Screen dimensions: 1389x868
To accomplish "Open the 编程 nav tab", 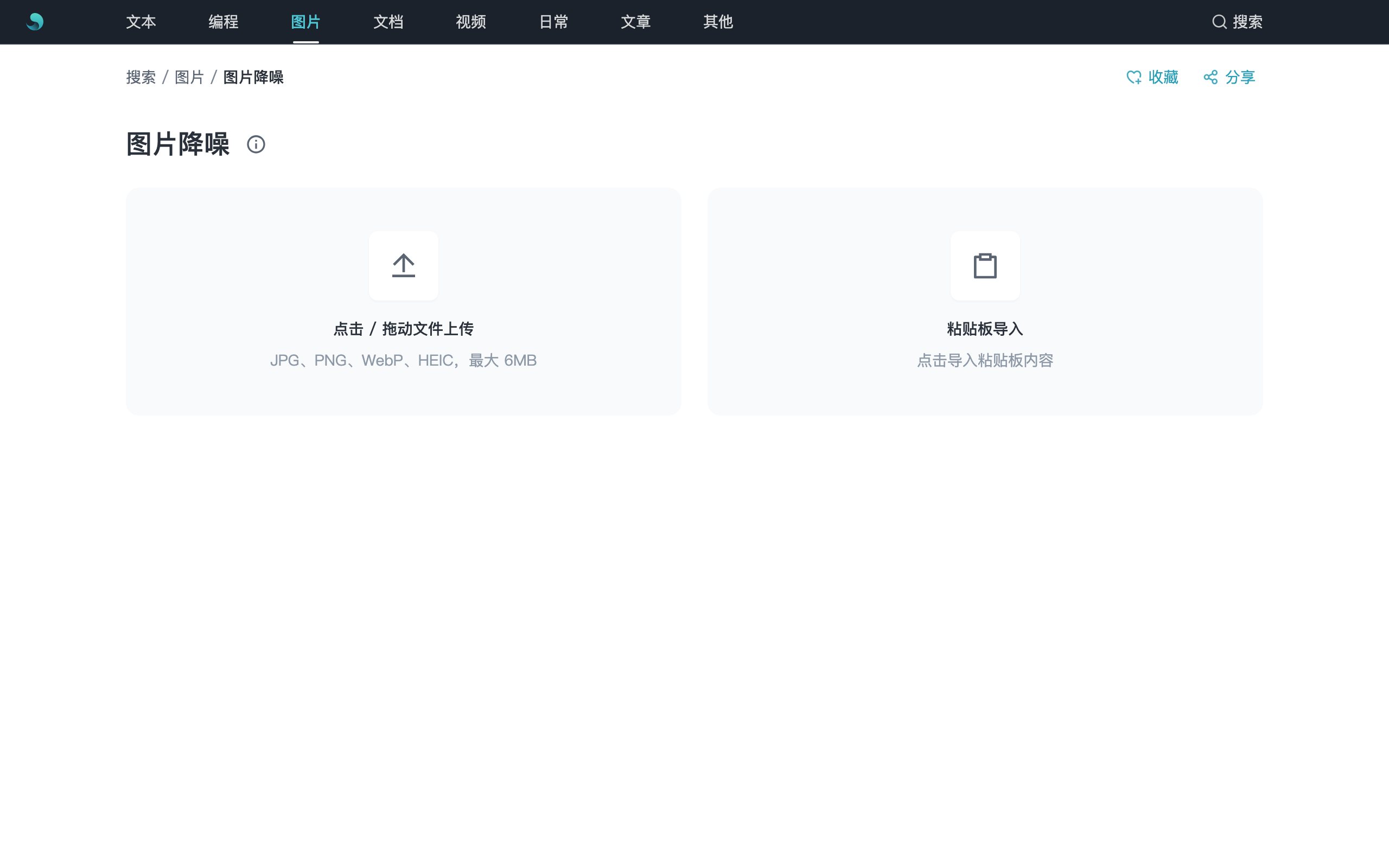I will coord(224,22).
